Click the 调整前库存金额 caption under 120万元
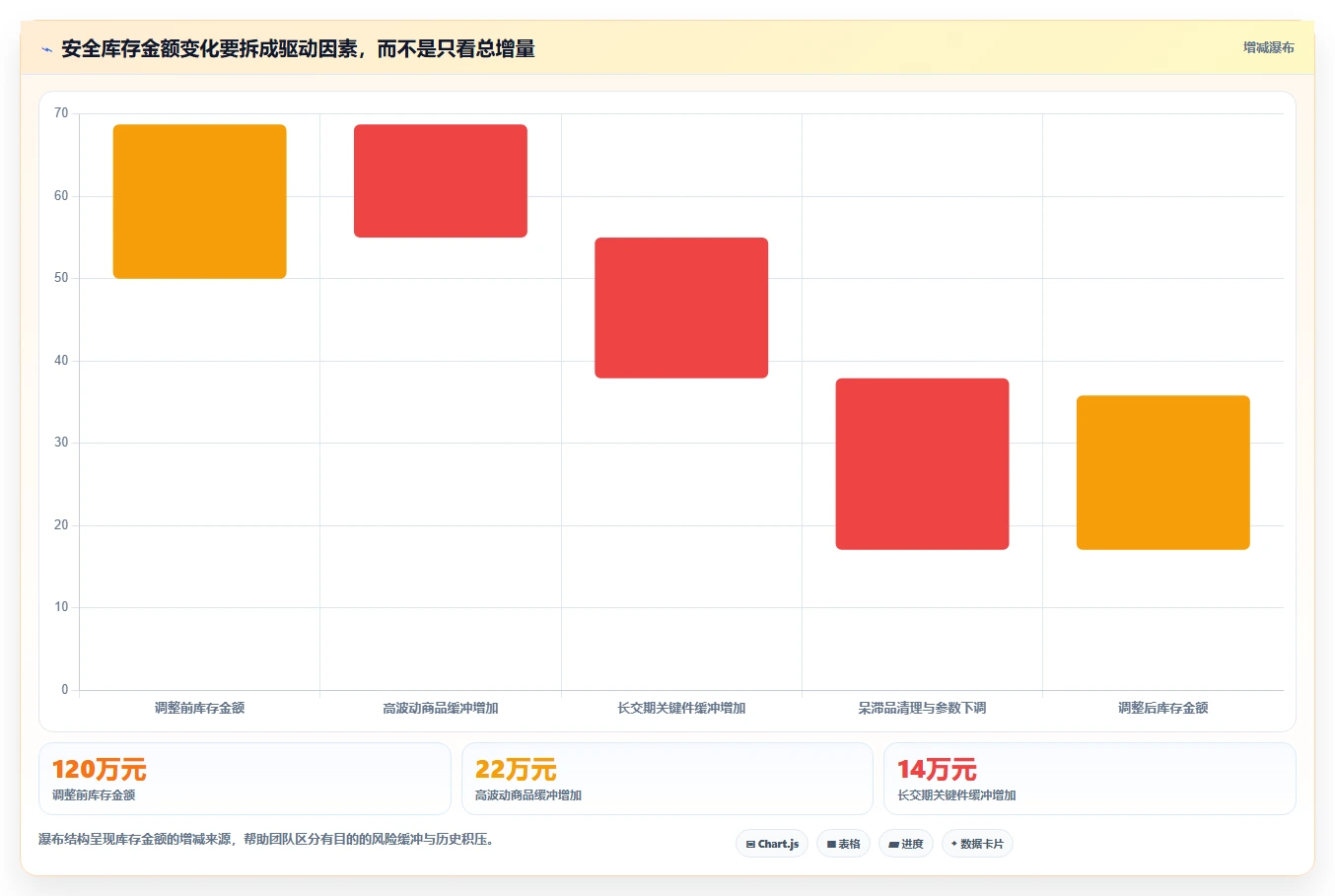The image size is (1335, 896). pyautogui.click(x=94, y=795)
